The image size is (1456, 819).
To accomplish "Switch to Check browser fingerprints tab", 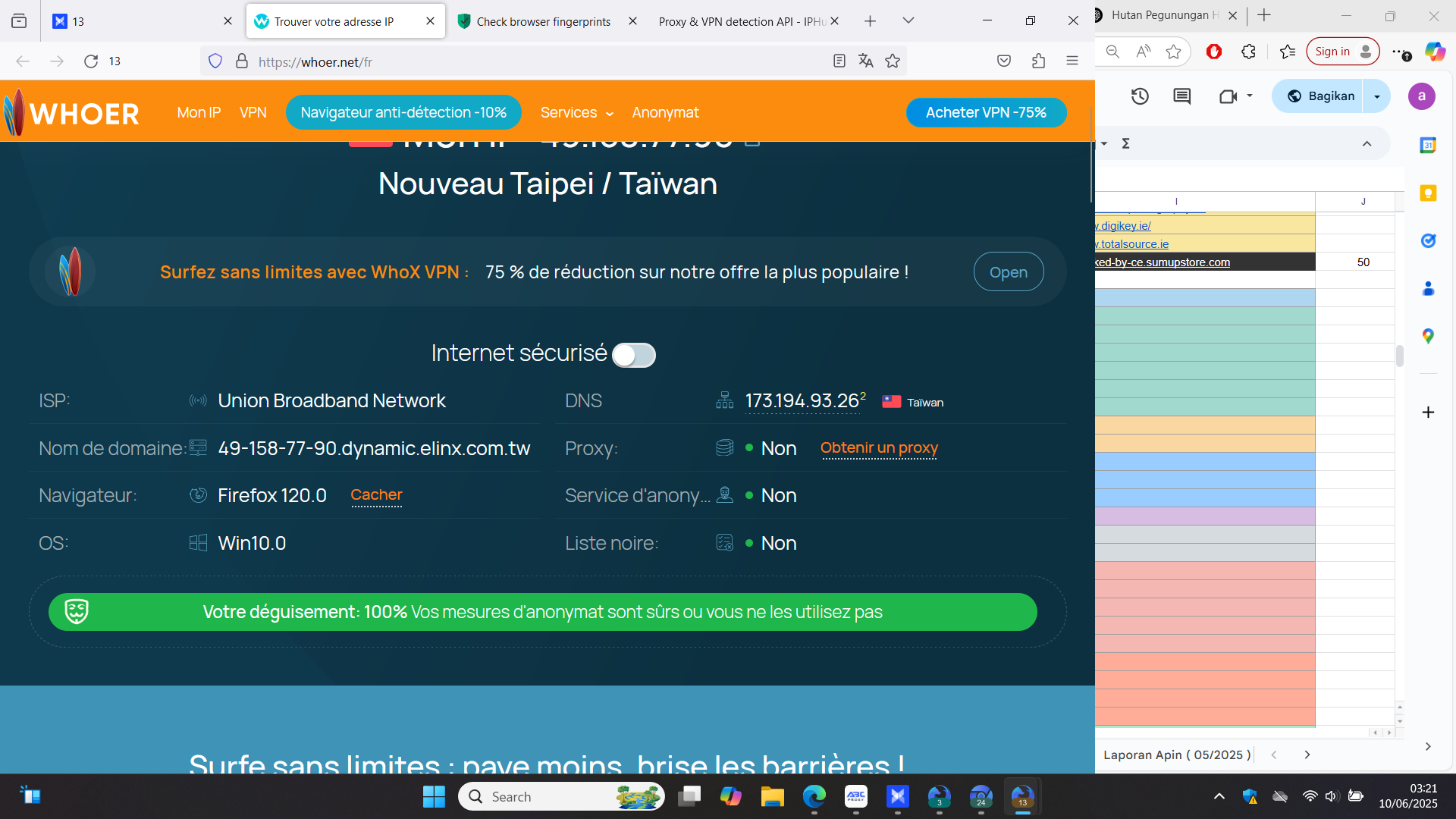I will click(x=543, y=22).
